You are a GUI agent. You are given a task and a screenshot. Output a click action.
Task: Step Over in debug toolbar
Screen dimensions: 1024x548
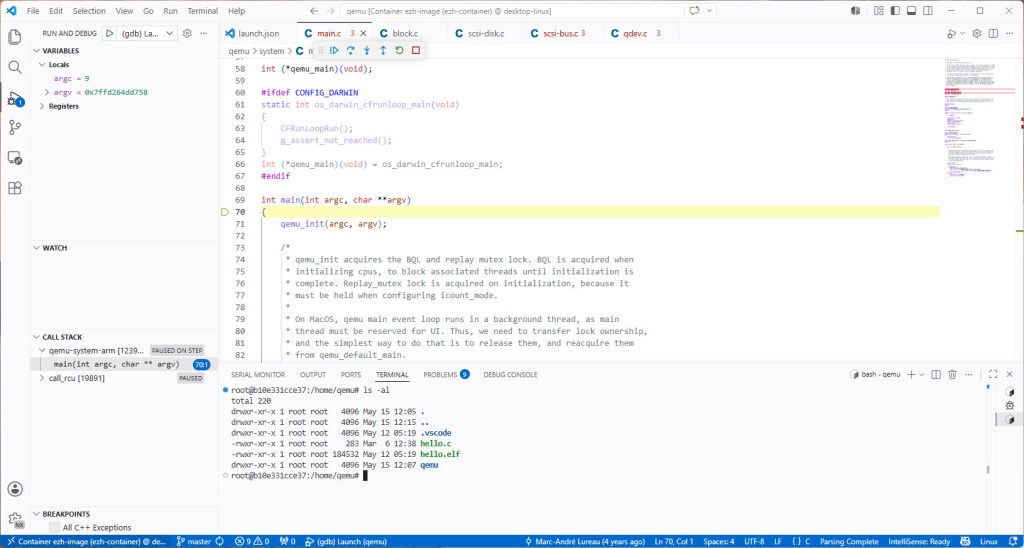point(351,50)
